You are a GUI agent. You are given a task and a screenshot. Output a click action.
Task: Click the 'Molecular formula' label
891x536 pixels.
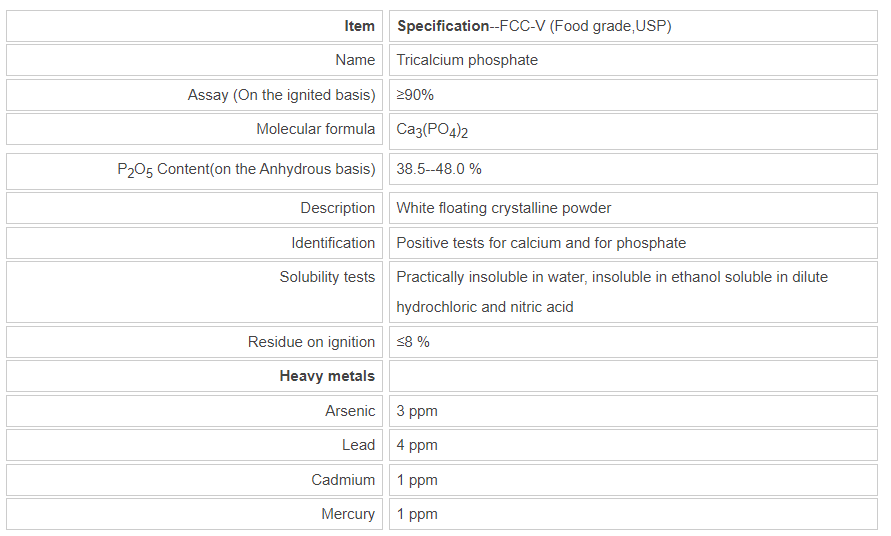pos(315,129)
